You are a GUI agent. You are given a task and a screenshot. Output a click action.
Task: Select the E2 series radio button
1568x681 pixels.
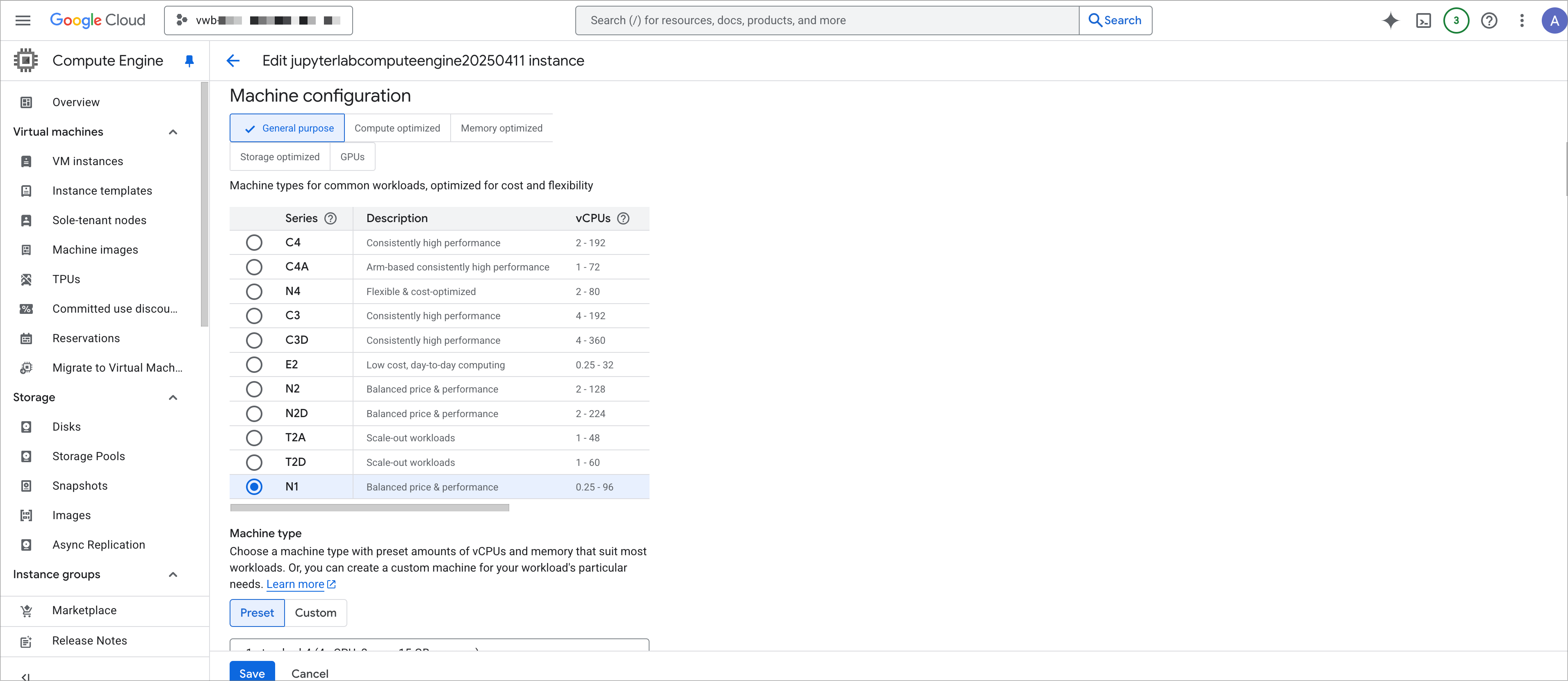[254, 364]
